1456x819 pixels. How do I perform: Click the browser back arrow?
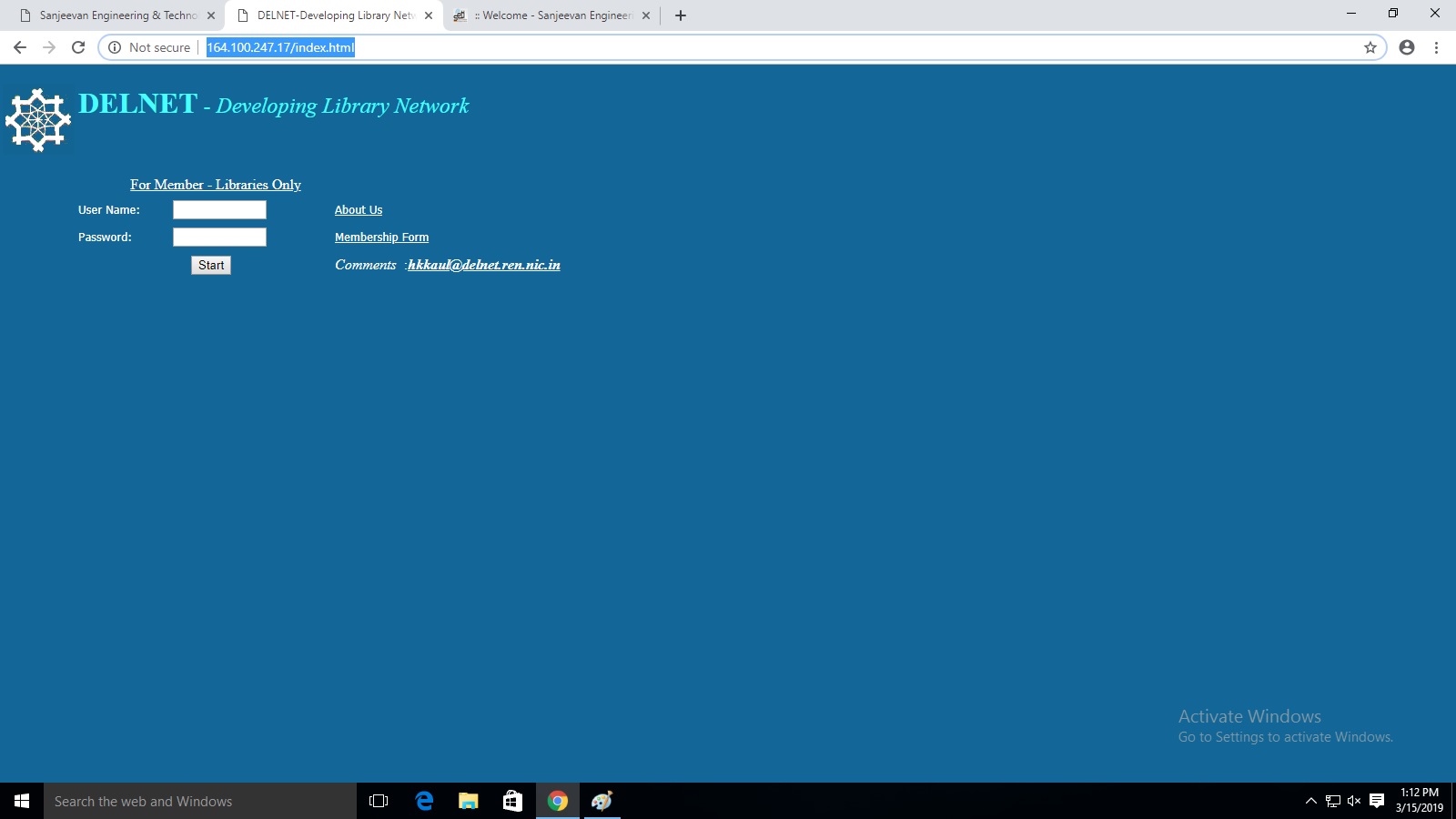click(x=20, y=47)
